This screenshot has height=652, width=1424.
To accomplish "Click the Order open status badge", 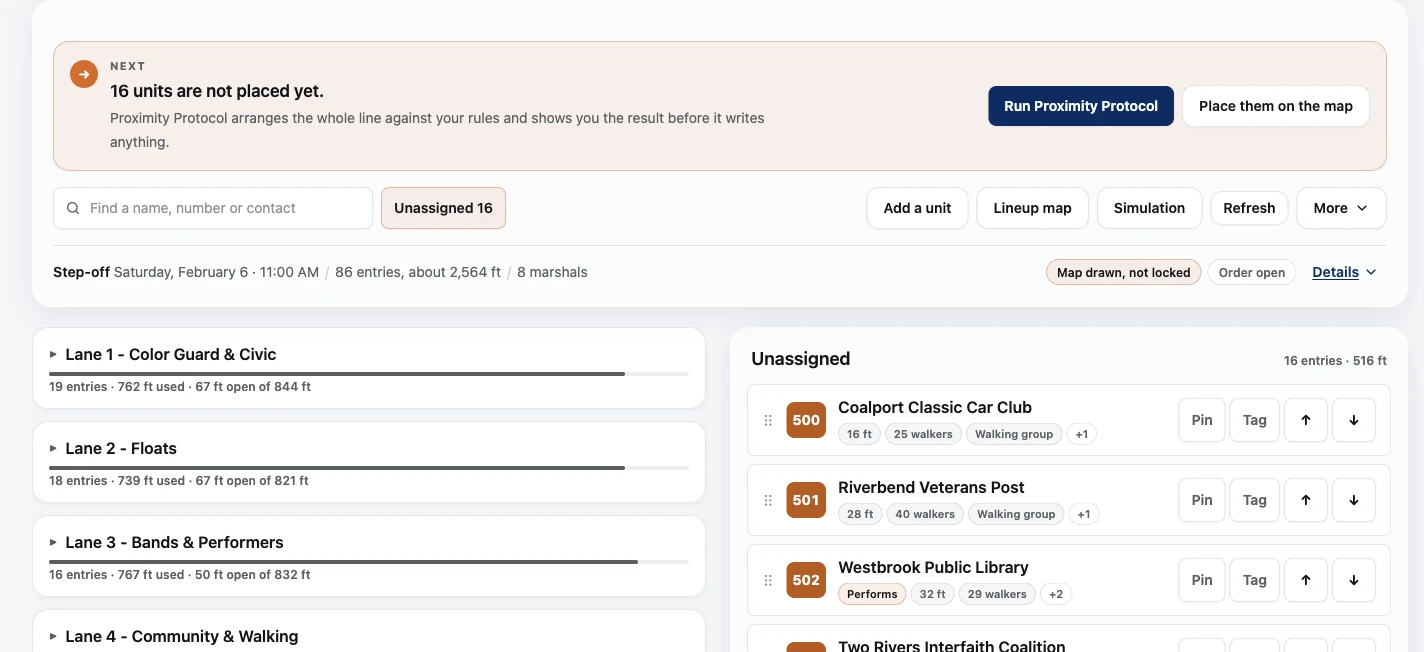I will 1252,272.
